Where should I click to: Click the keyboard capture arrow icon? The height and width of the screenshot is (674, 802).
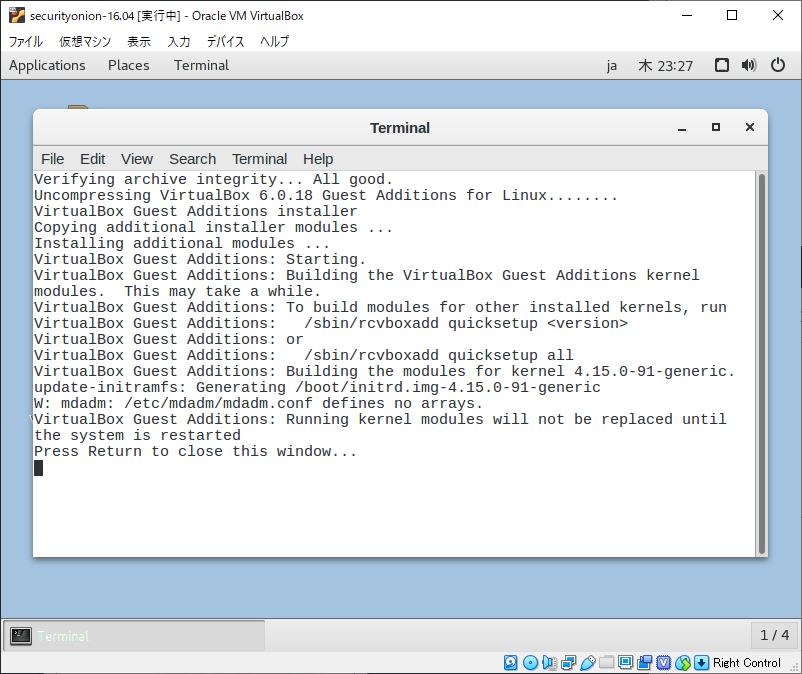(x=702, y=663)
